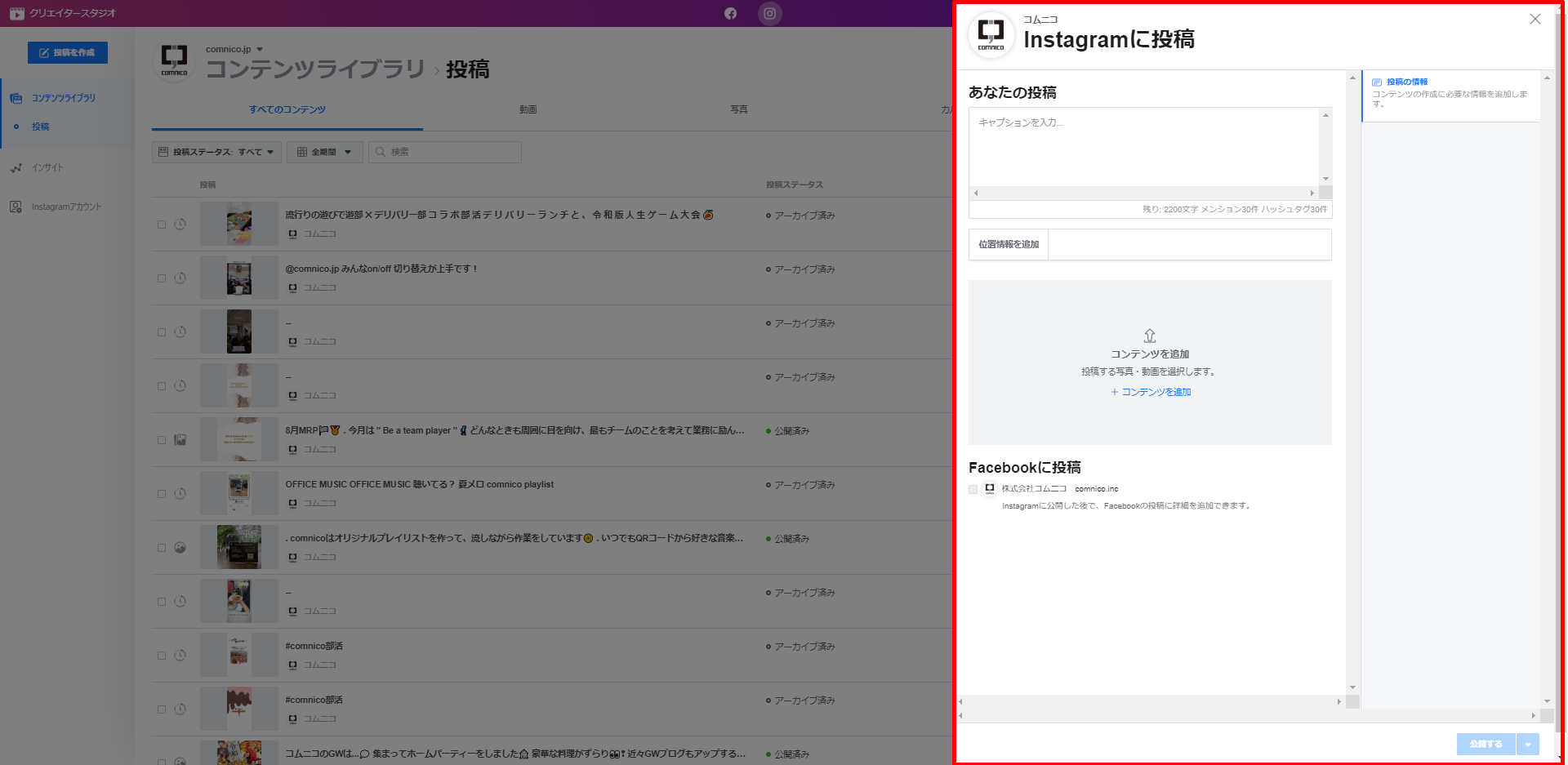Switch to the 写真 tab
This screenshot has height=765, width=1568.
pyautogui.click(x=738, y=109)
